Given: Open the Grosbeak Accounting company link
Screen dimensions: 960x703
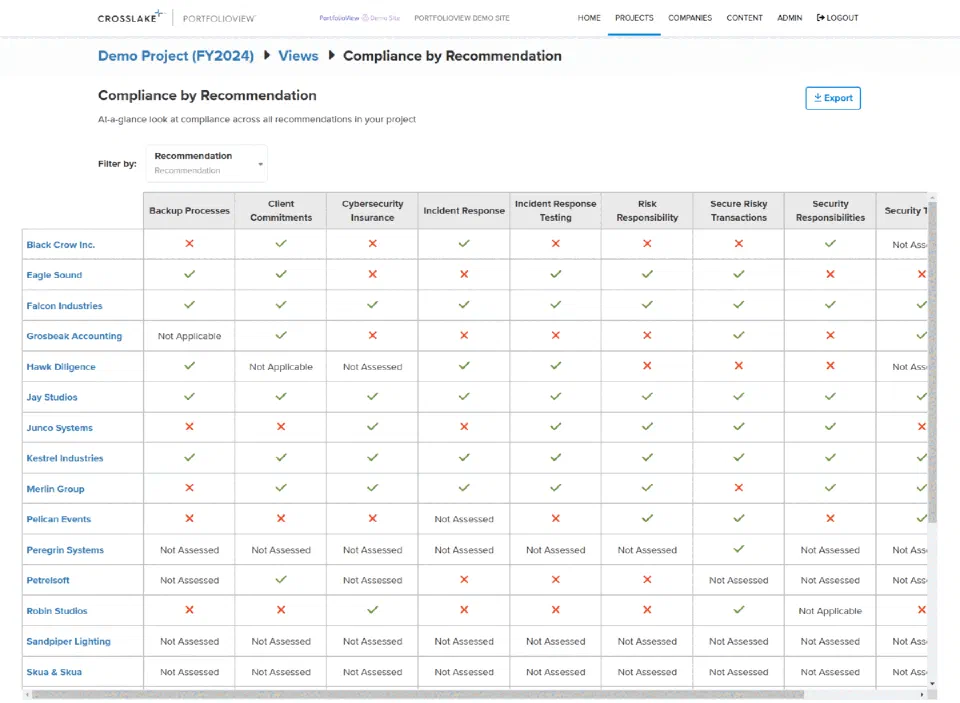Looking at the screenshot, I should tap(74, 336).
